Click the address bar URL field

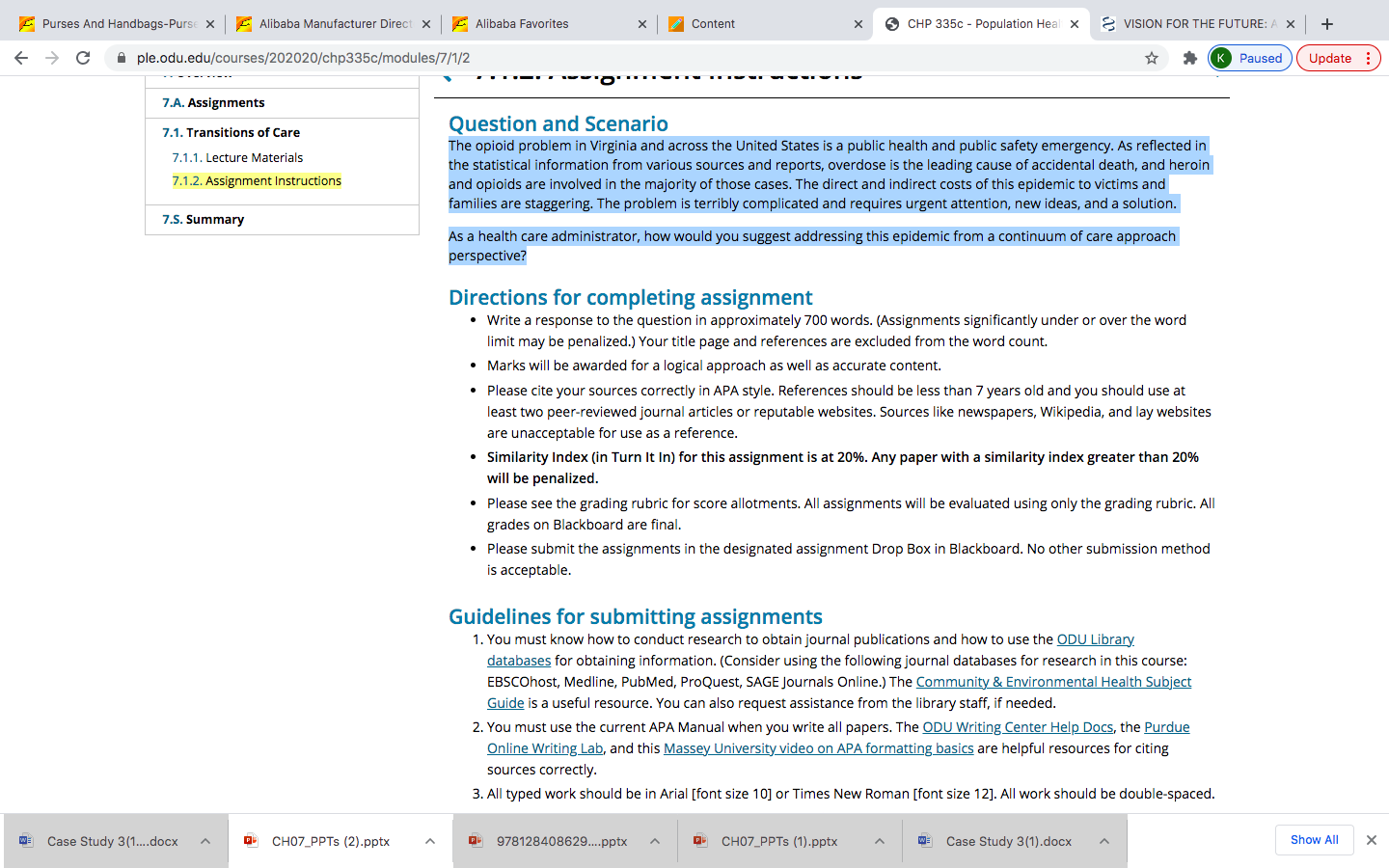(627, 58)
